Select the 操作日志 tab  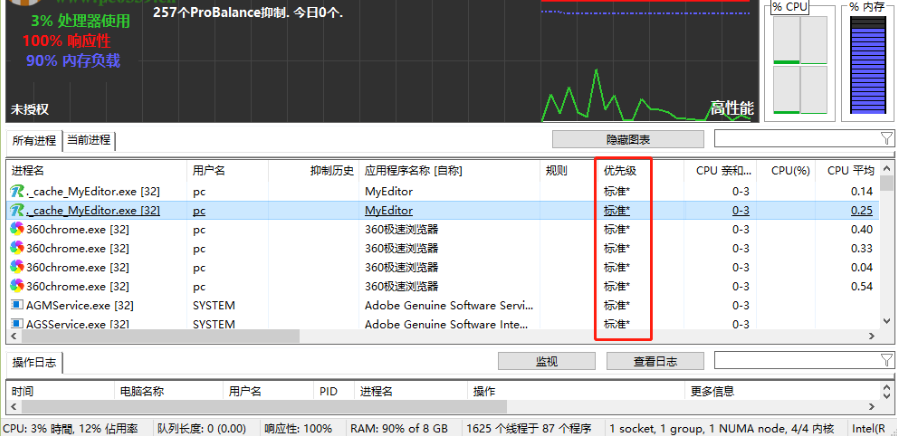[34, 362]
